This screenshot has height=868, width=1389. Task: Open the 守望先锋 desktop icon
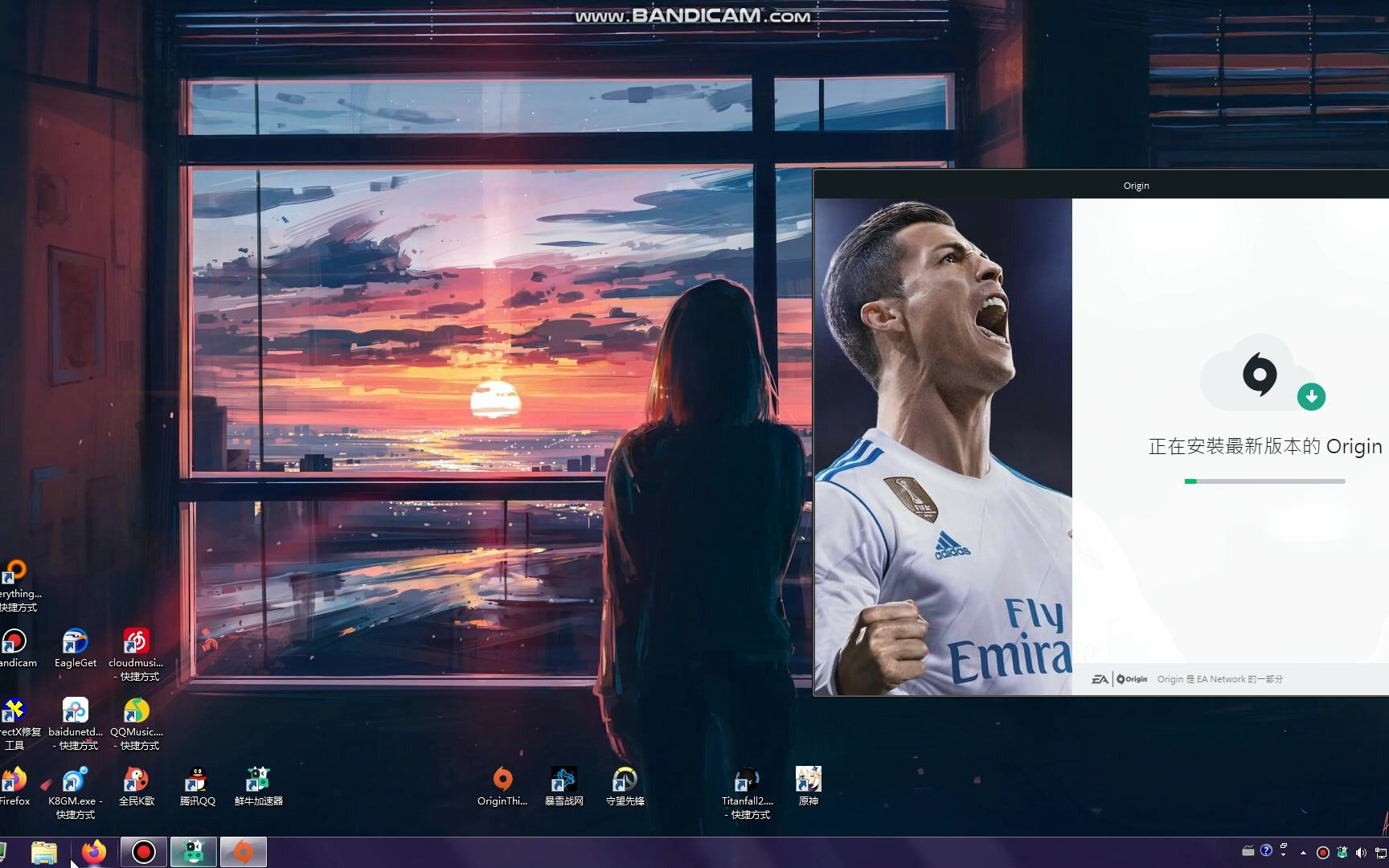pos(625,786)
